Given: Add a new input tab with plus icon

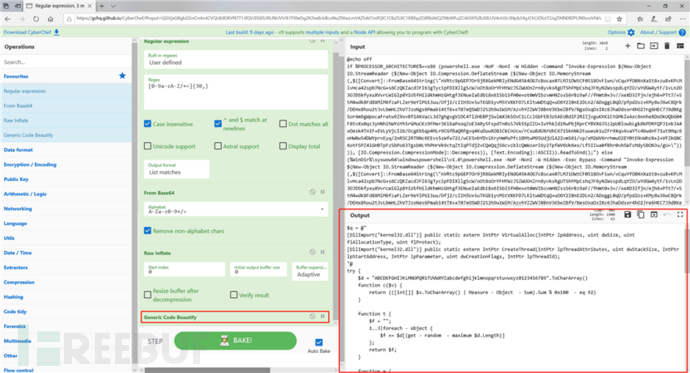Looking at the screenshot, I should tap(627, 46).
